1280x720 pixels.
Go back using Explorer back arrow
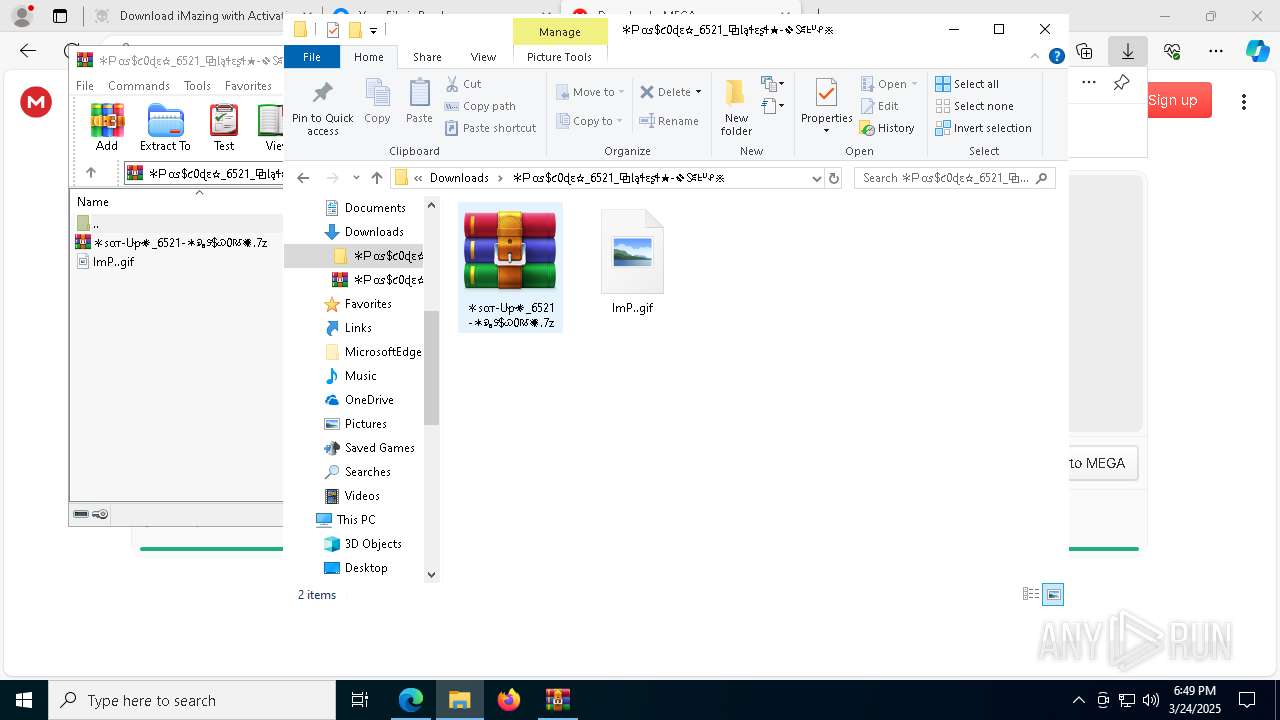pyautogui.click(x=304, y=178)
